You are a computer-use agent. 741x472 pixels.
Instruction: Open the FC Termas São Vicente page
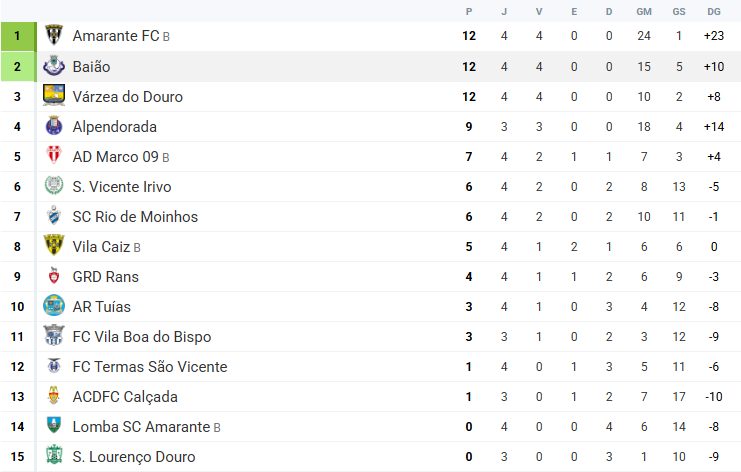click(x=149, y=367)
